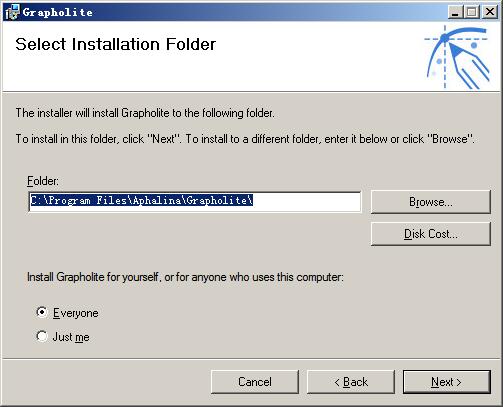Minimize the Grapholite installer window
Screen dimensions: 503x407
pos(455,12)
